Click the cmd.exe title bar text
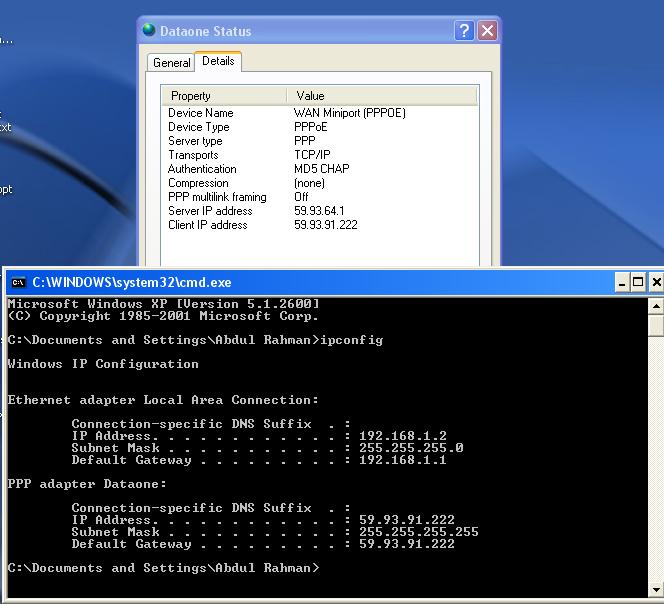The image size is (664, 604). pyautogui.click(x=132, y=283)
